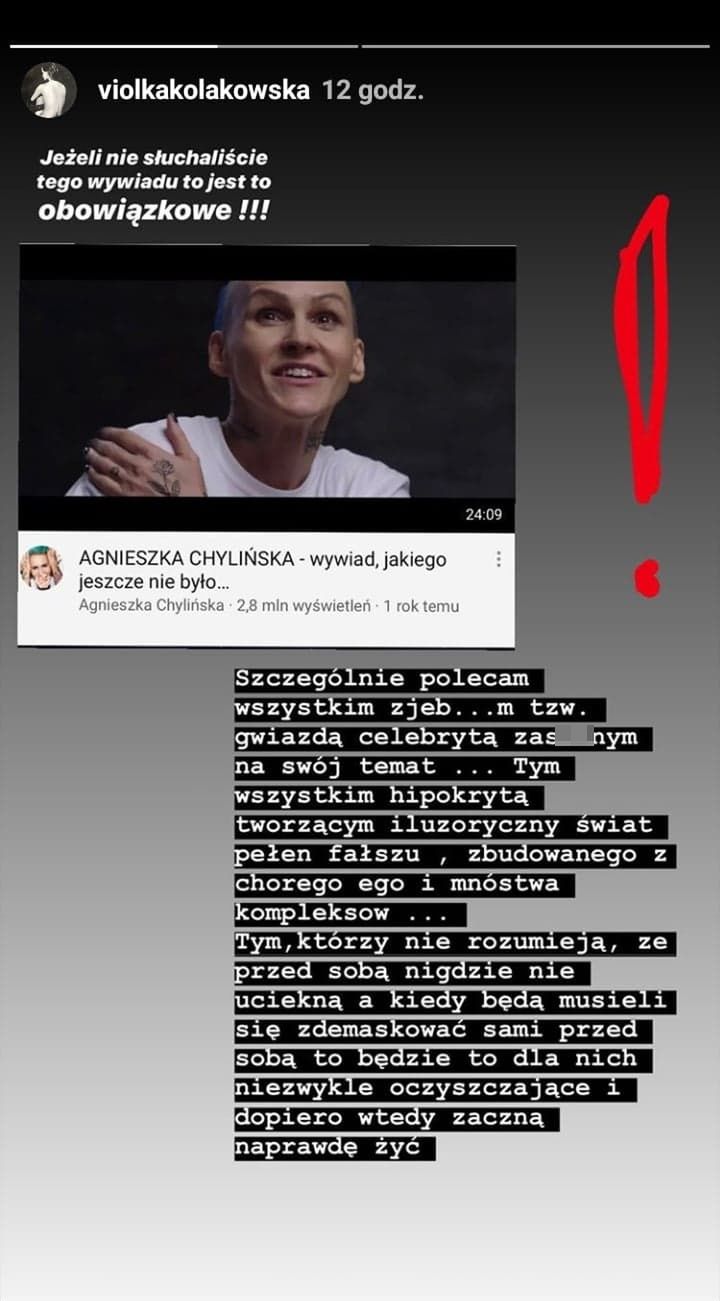Play the Agnieszka Chylińska interview thumbnail
Image resolution: width=720 pixels, height=1301 pixels.
[x=267, y=388]
